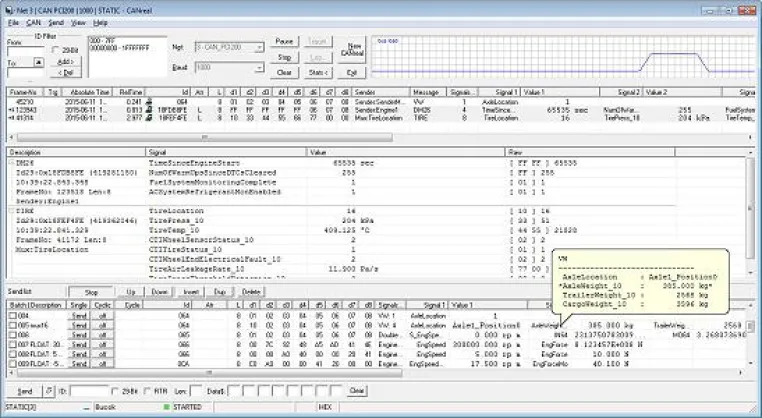Focus the From ID filter input
This screenshot has width=762, height=418.
click(x=26, y=52)
